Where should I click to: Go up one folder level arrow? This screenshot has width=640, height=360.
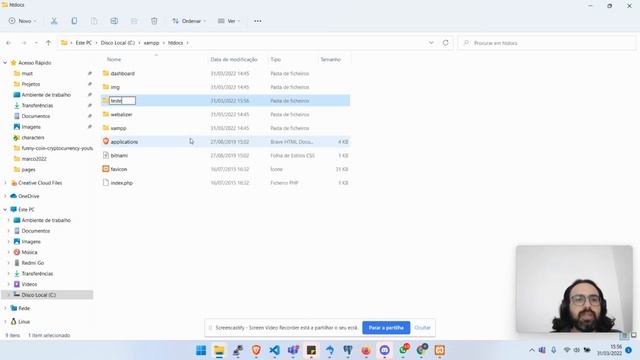48,43
